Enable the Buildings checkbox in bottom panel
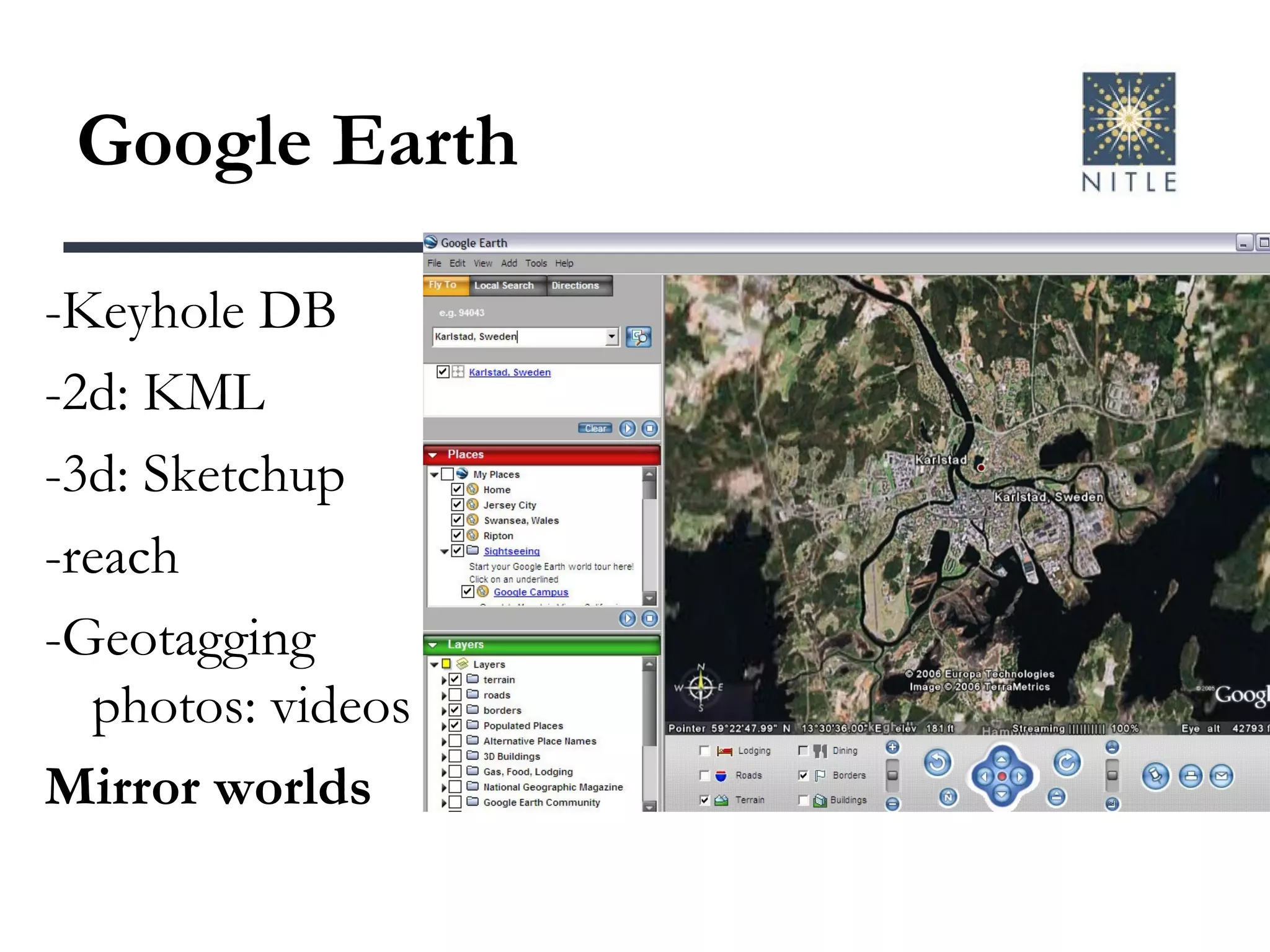The height and width of the screenshot is (952, 1270). pyautogui.click(x=803, y=800)
